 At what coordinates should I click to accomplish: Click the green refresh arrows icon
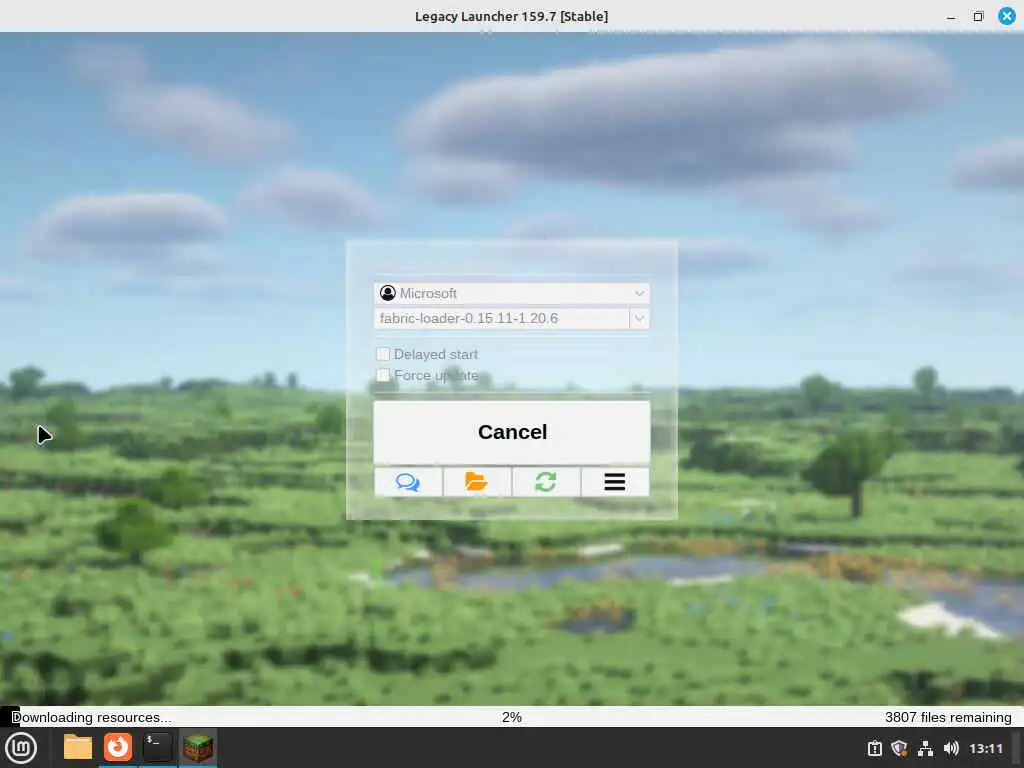546,482
